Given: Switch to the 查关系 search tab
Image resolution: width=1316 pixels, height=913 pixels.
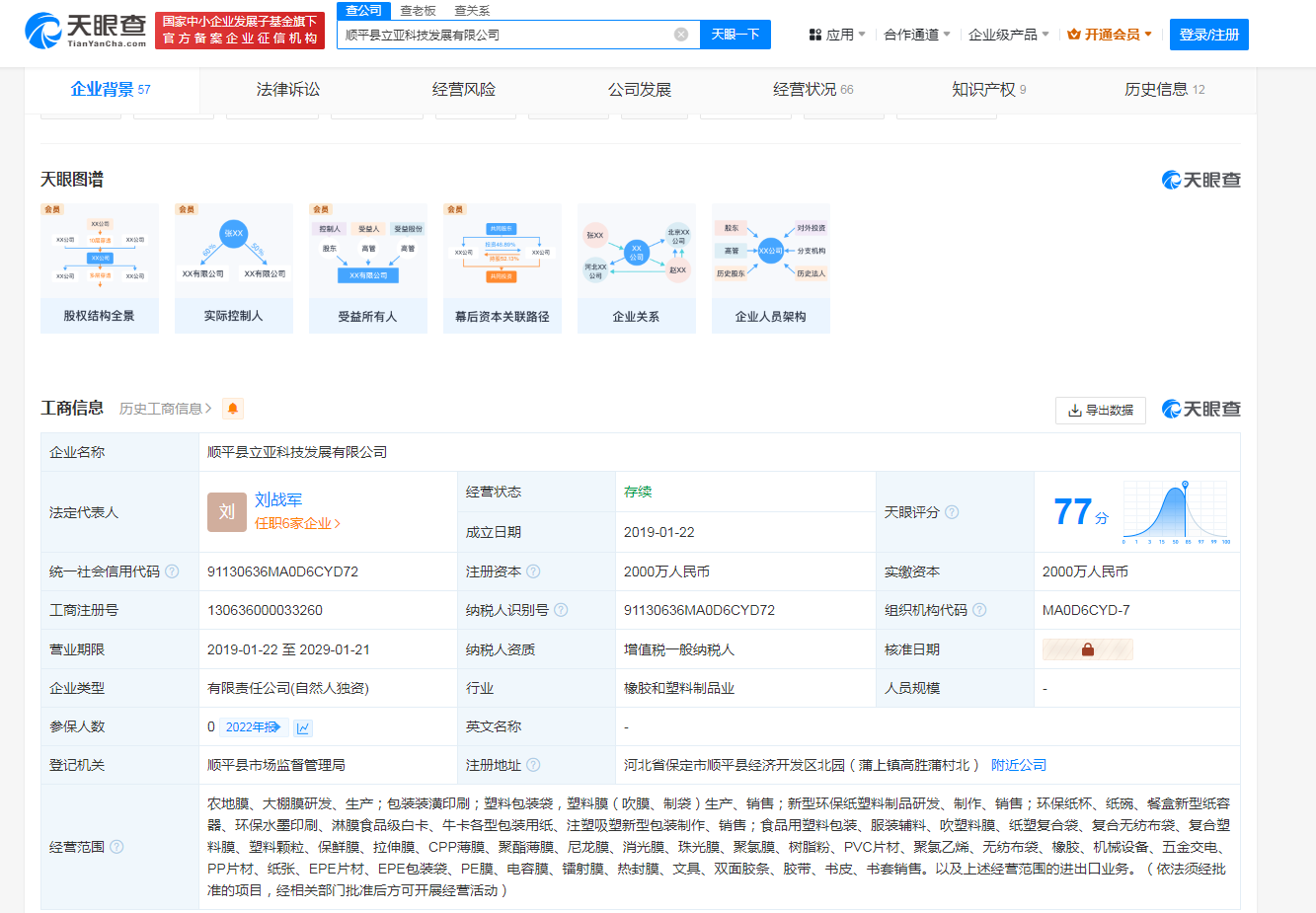Looking at the screenshot, I should [x=472, y=11].
